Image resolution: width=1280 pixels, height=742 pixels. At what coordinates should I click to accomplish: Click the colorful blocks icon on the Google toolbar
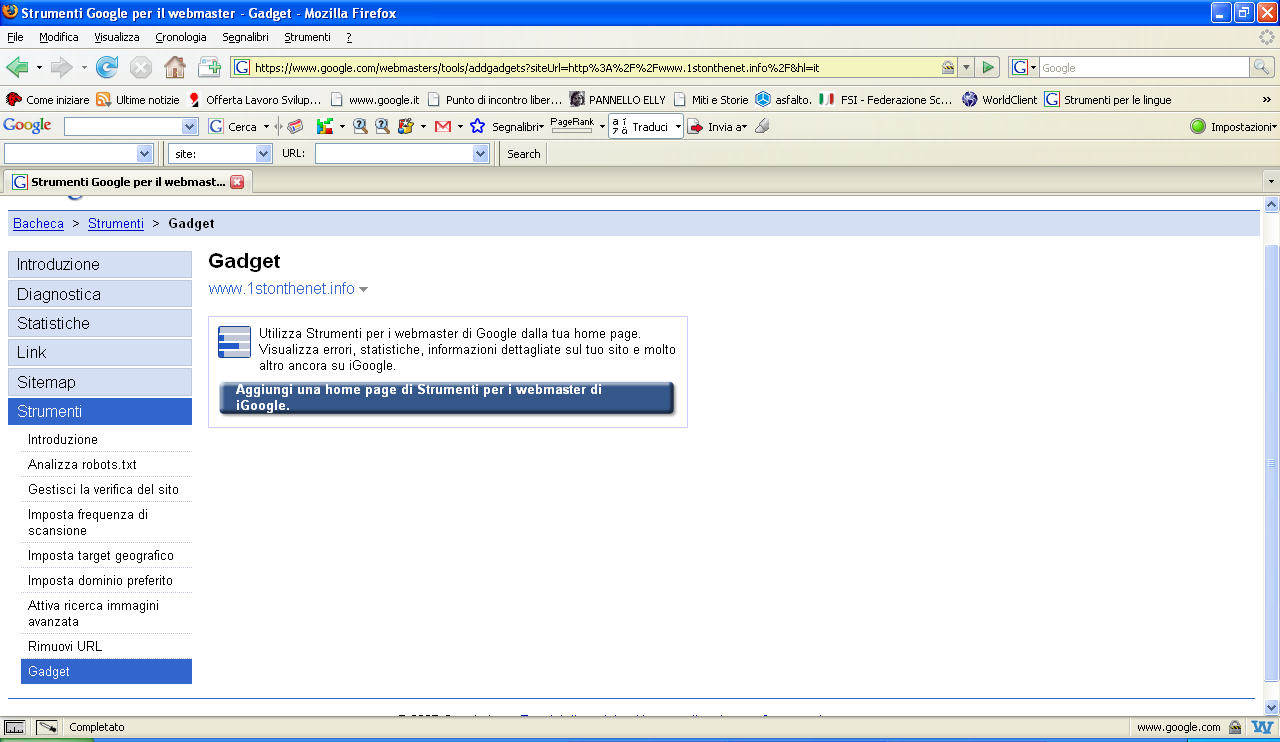(x=325, y=126)
